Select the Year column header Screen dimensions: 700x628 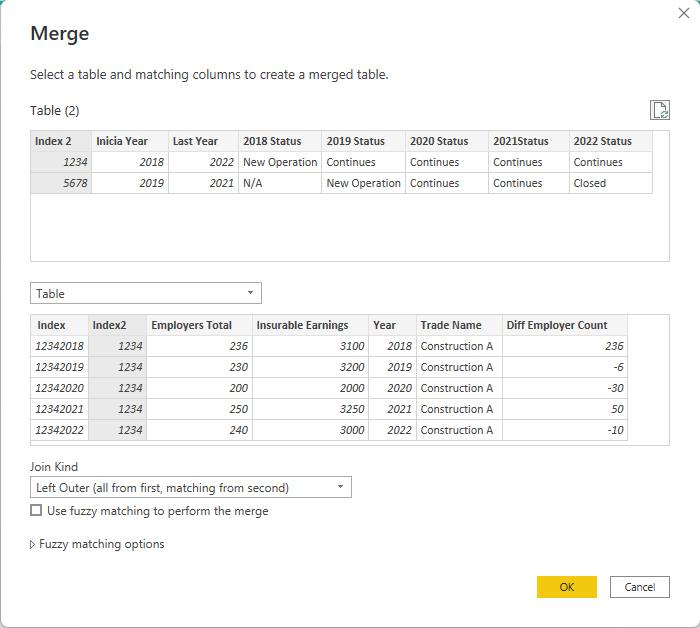click(x=392, y=325)
